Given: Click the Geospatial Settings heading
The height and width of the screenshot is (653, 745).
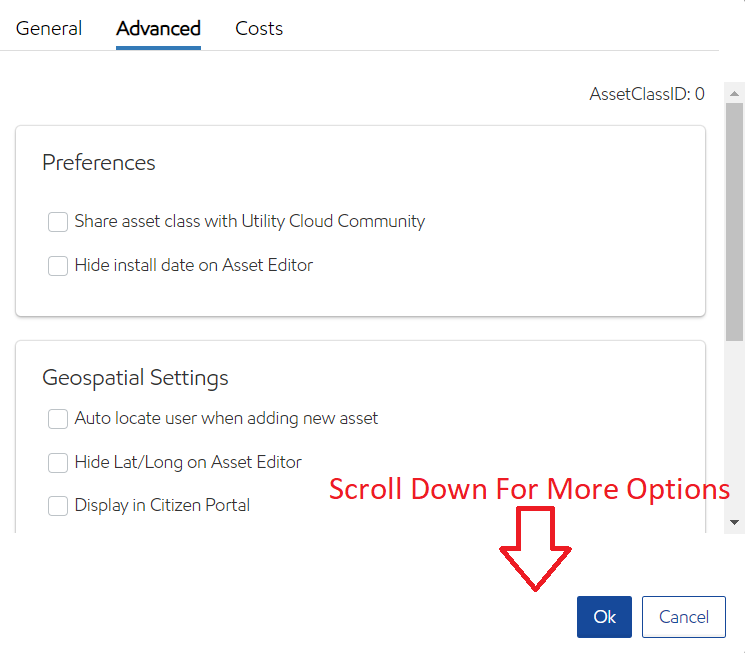Looking at the screenshot, I should click(x=135, y=378).
